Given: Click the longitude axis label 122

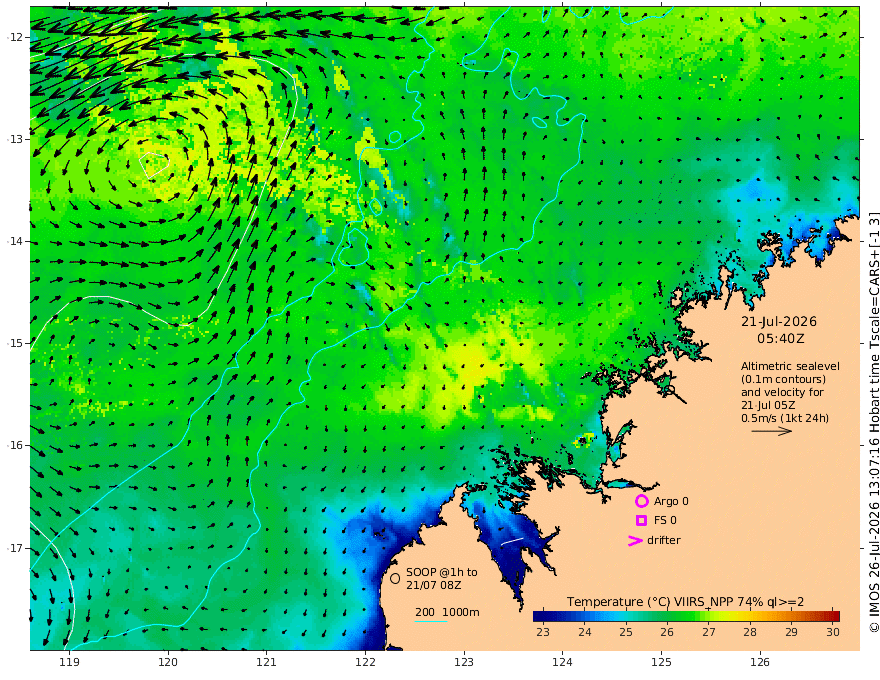Looking at the screenshot, I should [365, 663].
